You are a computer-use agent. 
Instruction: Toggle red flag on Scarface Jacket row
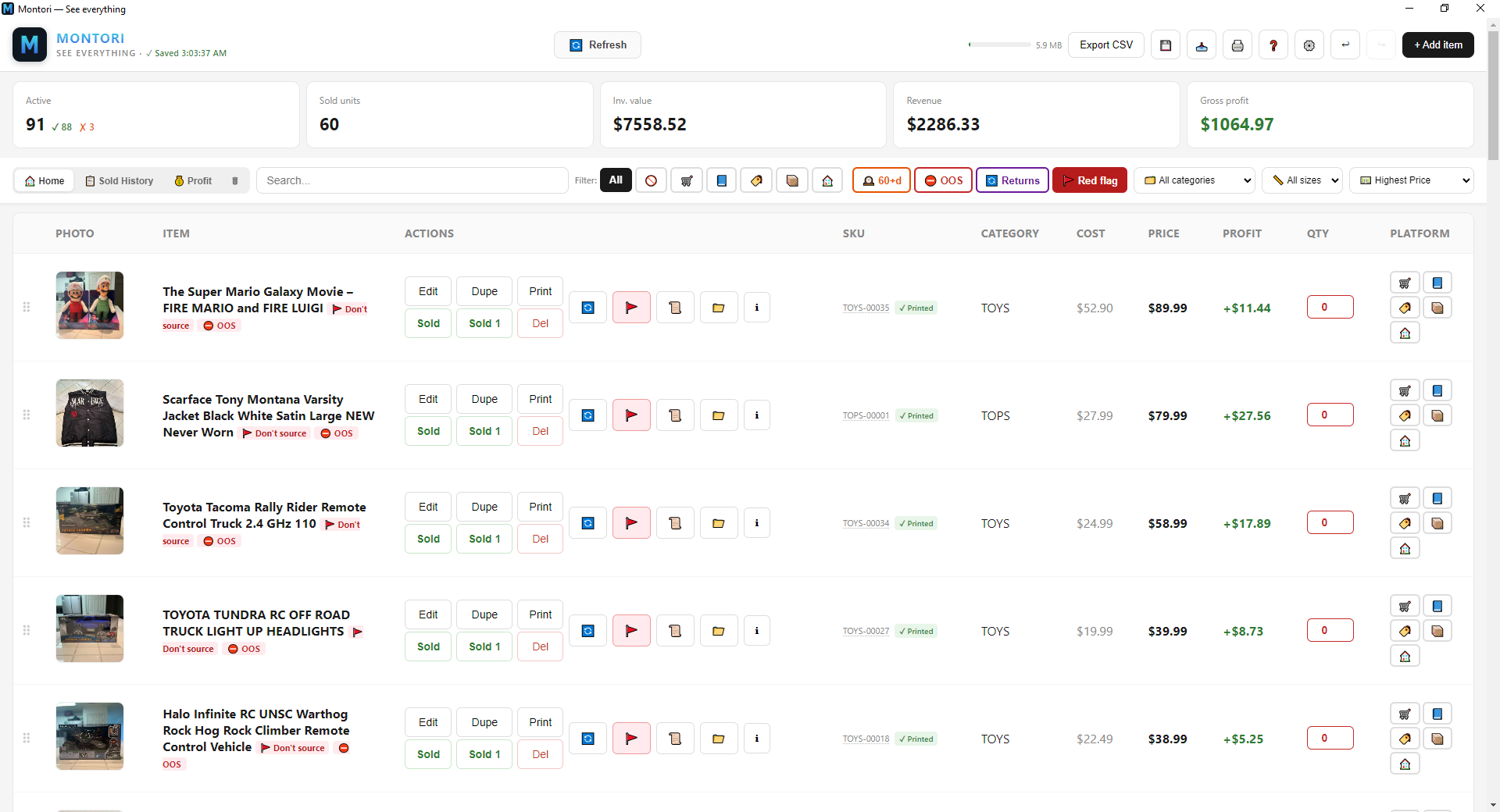tap(632, 415)
